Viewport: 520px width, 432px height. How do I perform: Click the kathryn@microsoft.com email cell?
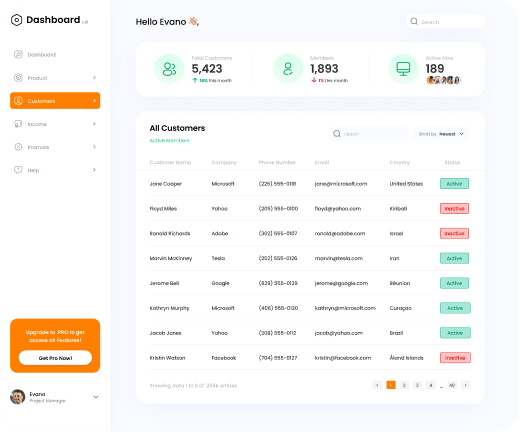coord(345,308)
